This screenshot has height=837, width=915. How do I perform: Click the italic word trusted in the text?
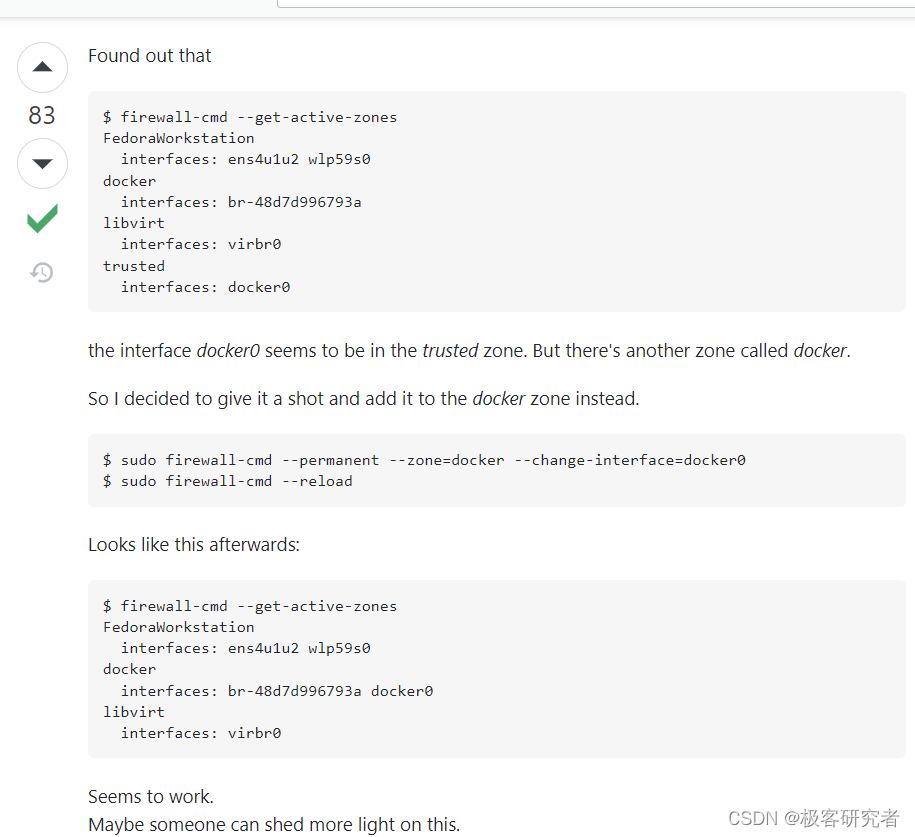click(449, 350)
